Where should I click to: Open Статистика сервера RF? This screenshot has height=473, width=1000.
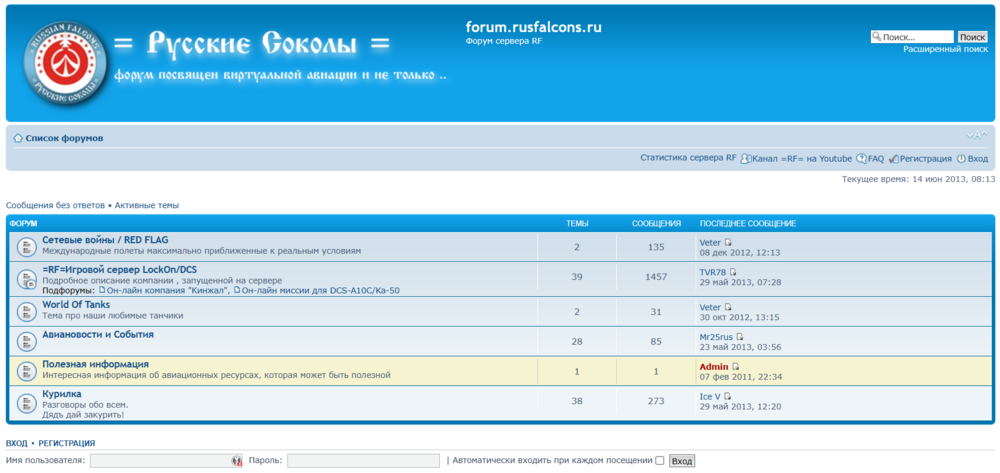click(x=688, y=158)
